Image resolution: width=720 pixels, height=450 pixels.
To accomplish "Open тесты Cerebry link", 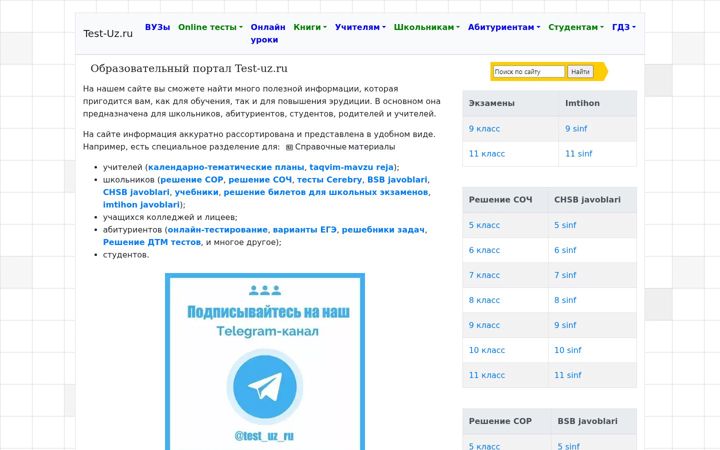I will point(329,180).
